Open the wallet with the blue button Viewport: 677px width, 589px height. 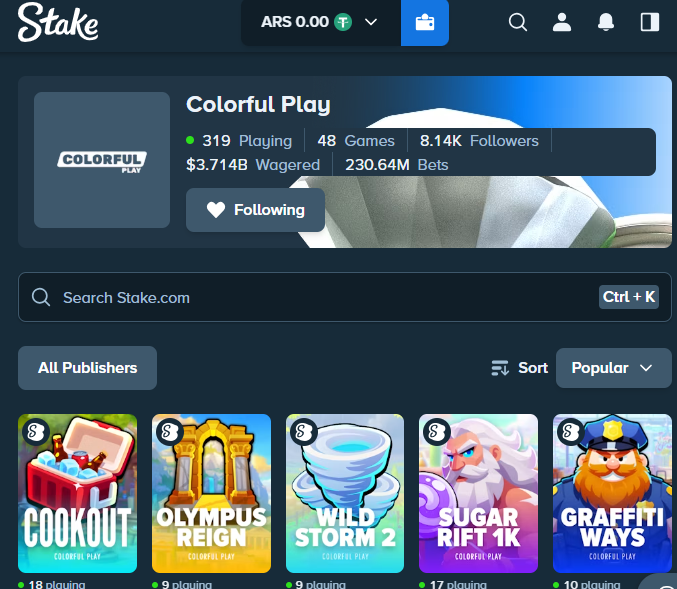[x=425, y=22]
